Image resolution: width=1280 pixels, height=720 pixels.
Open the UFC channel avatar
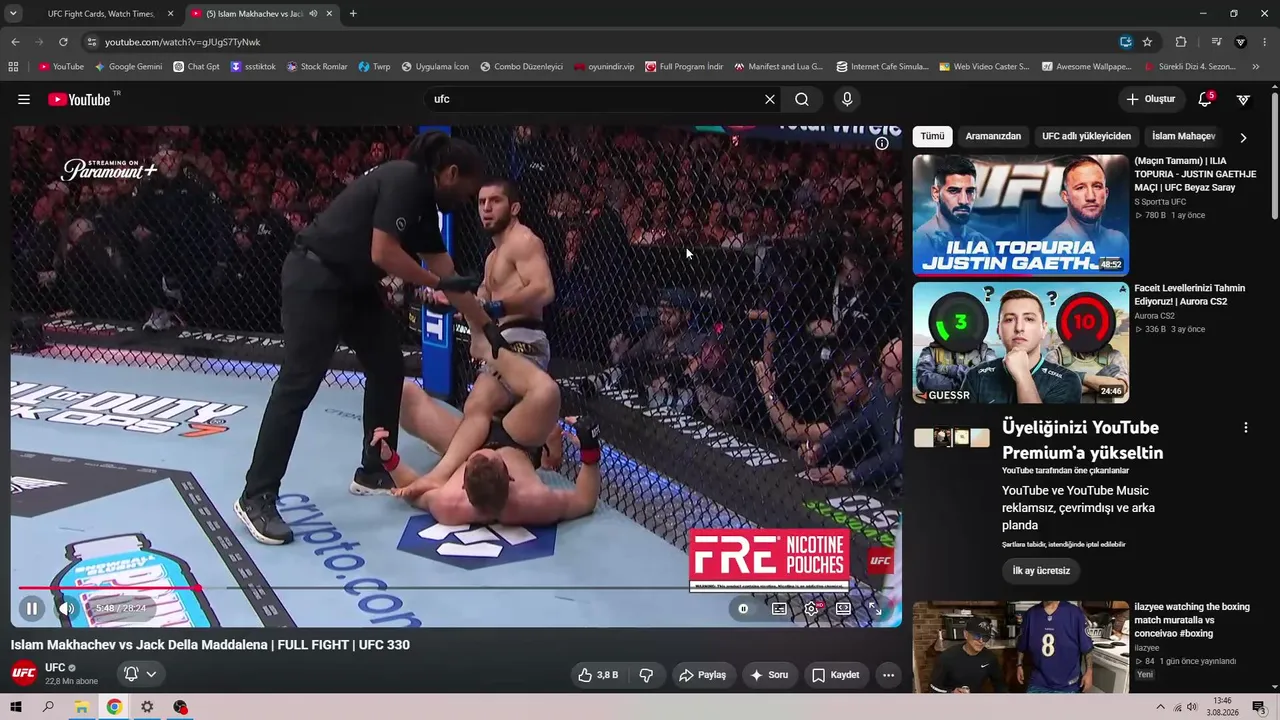point(24,673)
